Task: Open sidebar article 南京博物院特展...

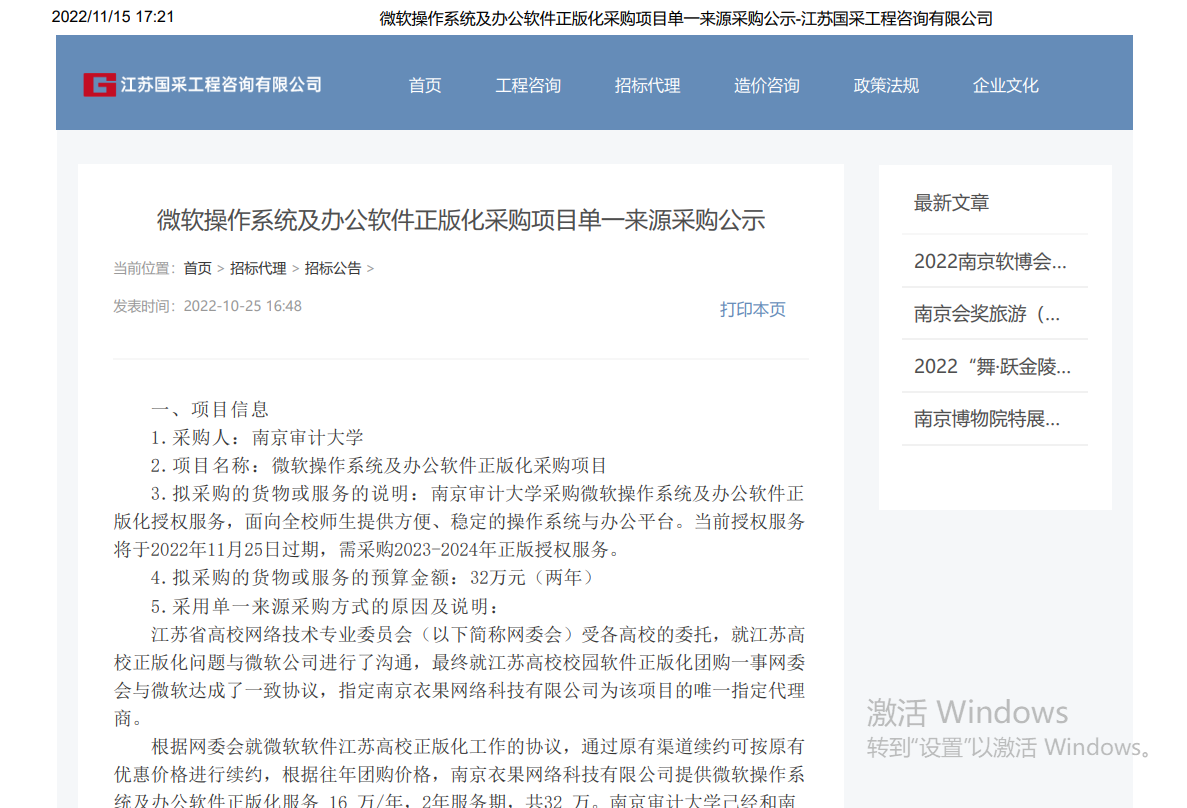Action: point(987,419)
